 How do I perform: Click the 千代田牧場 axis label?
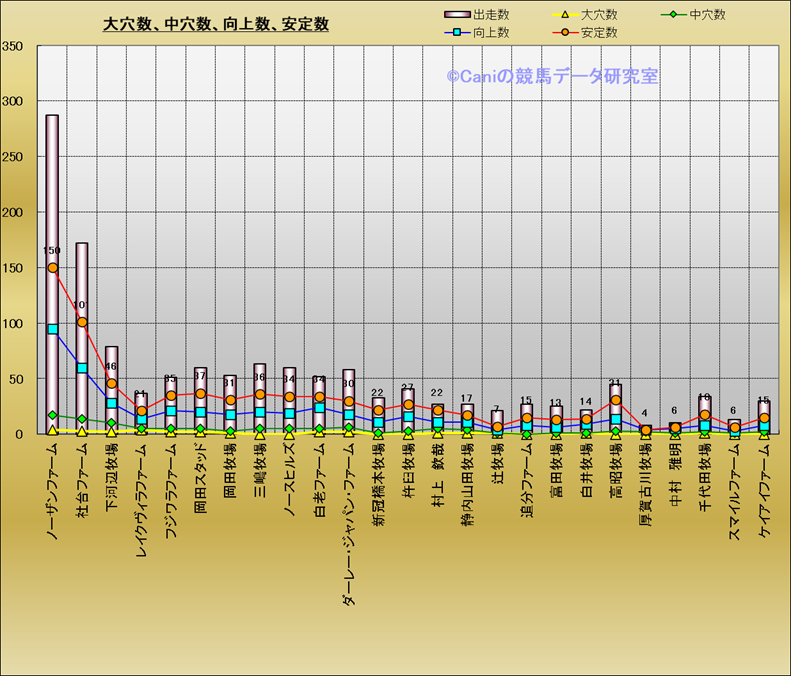[705, 481]
